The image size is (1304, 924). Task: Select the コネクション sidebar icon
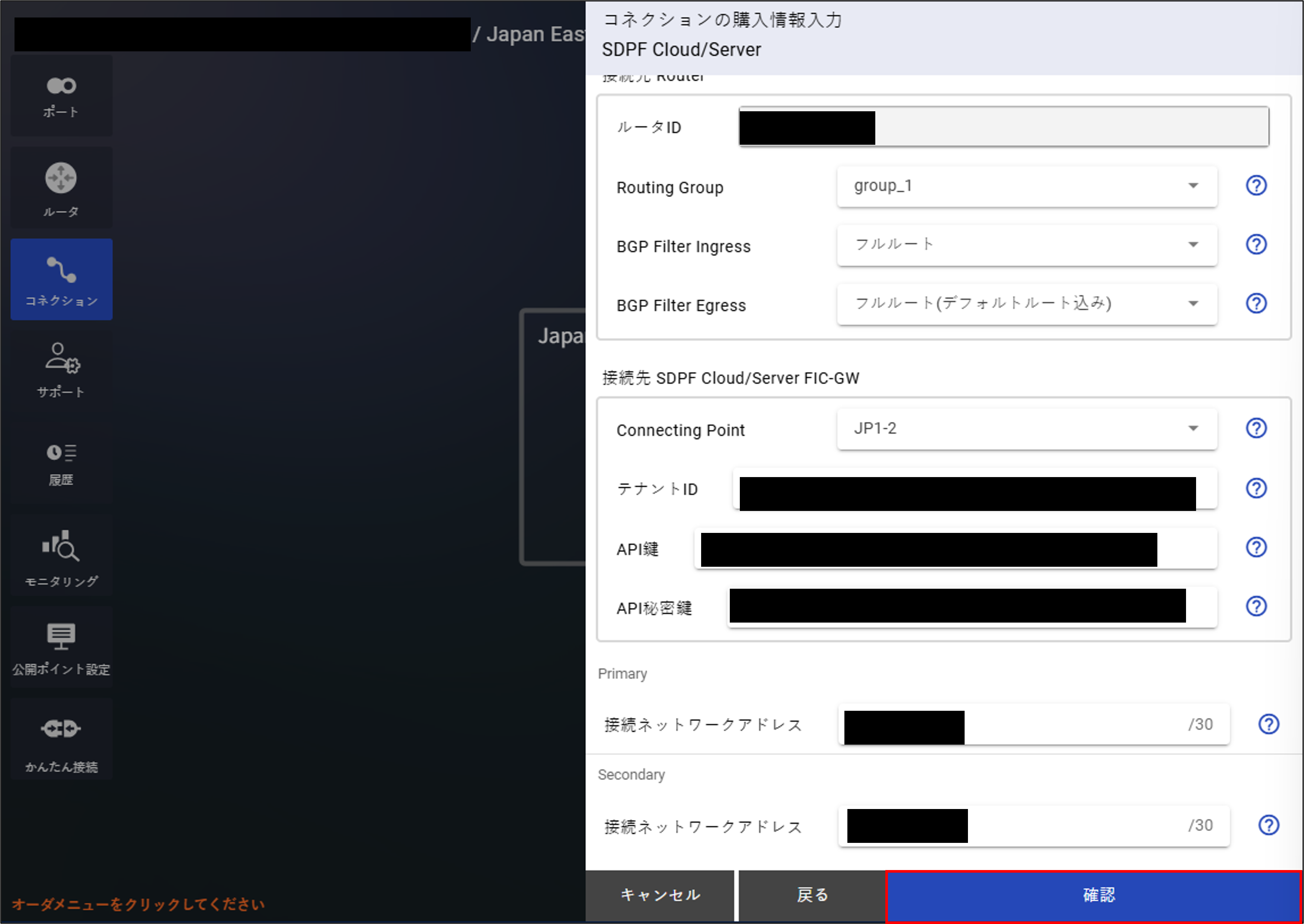click(61, 279)
